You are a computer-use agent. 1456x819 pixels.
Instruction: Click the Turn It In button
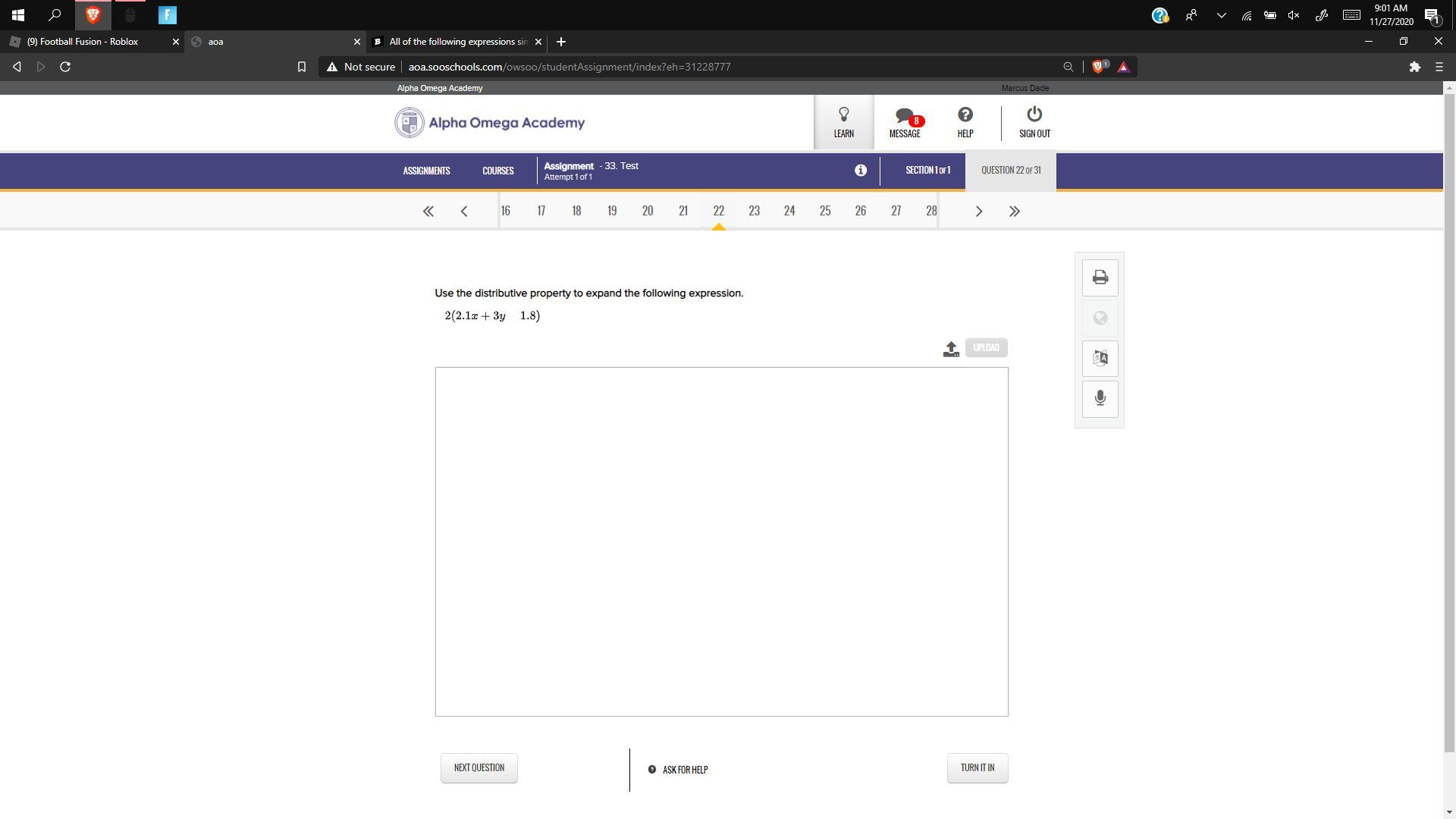(977, 767)
